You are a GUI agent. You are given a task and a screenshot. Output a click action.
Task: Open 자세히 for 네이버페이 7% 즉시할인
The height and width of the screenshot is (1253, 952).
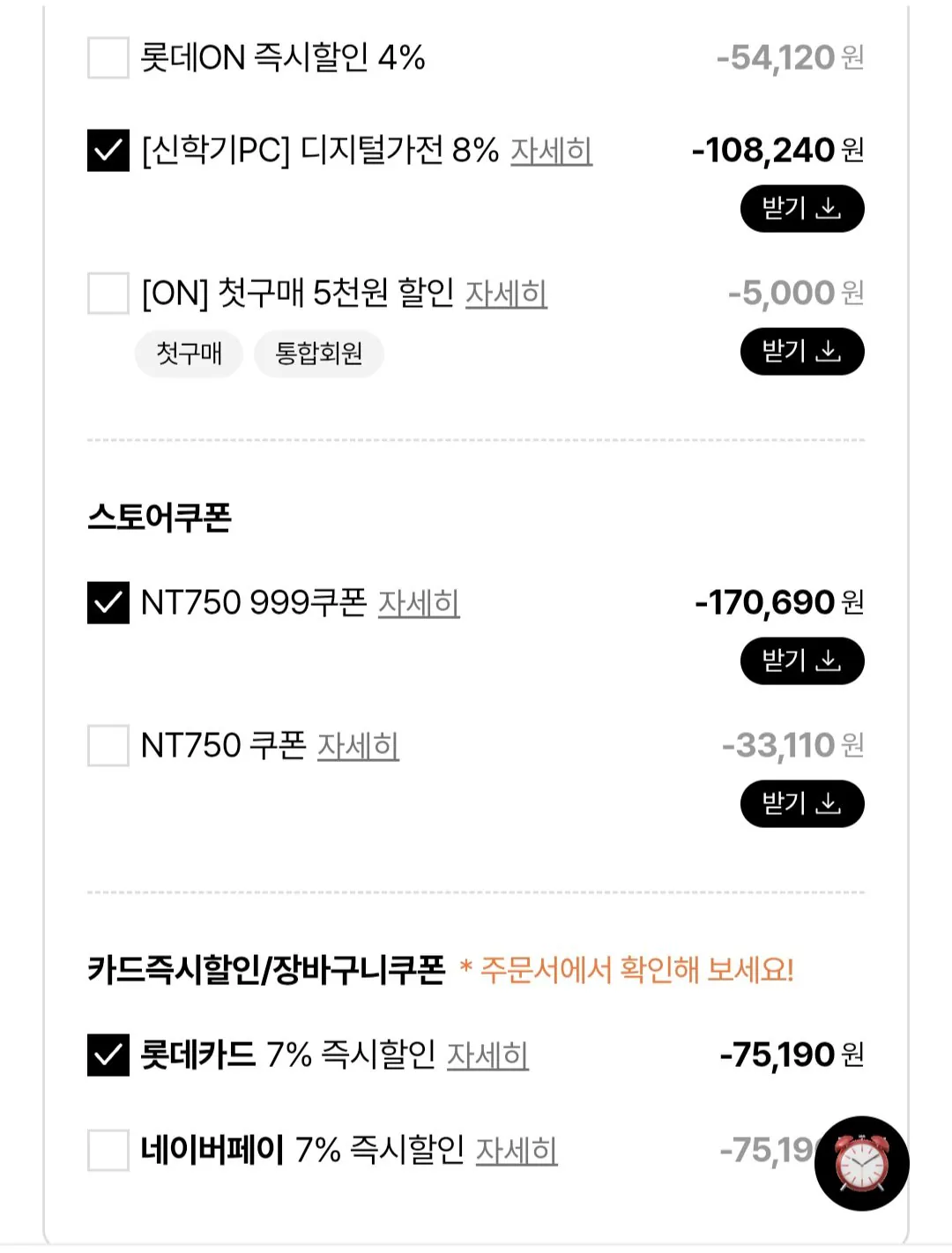tap(517, 1151)
